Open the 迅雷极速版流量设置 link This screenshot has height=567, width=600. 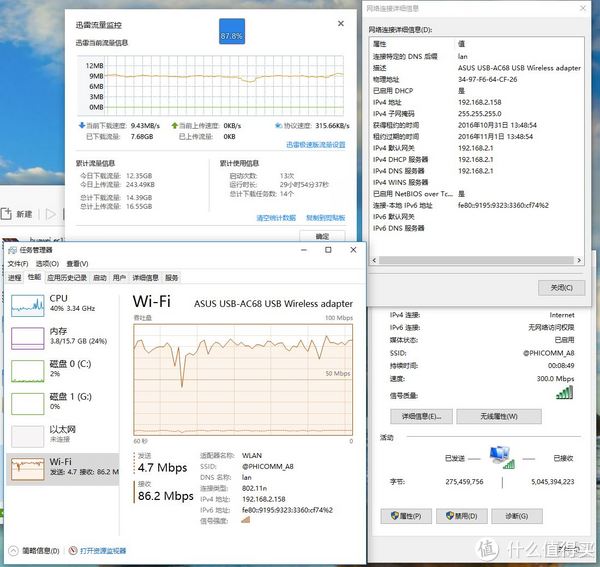[x=316, y=145]
